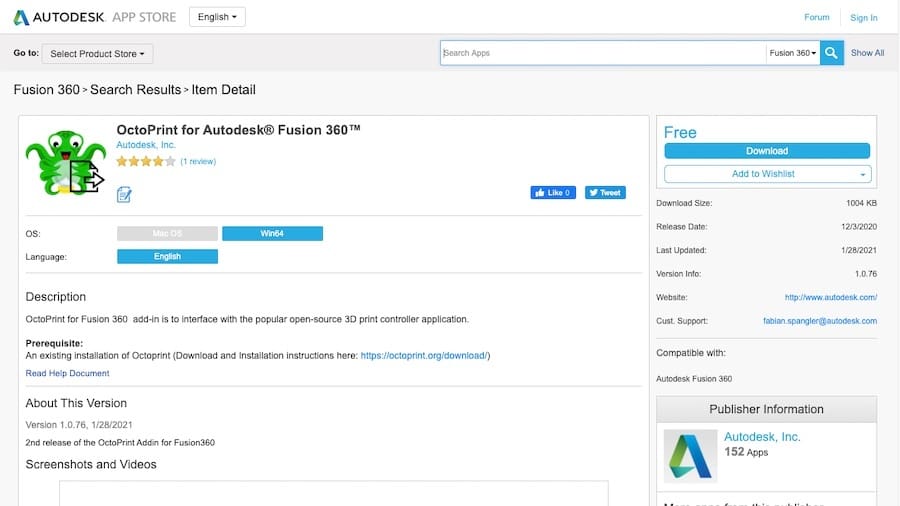Viewport: 900px width, 506px height.
Task: Select the Win64 OS option
Action: point(272,233)
